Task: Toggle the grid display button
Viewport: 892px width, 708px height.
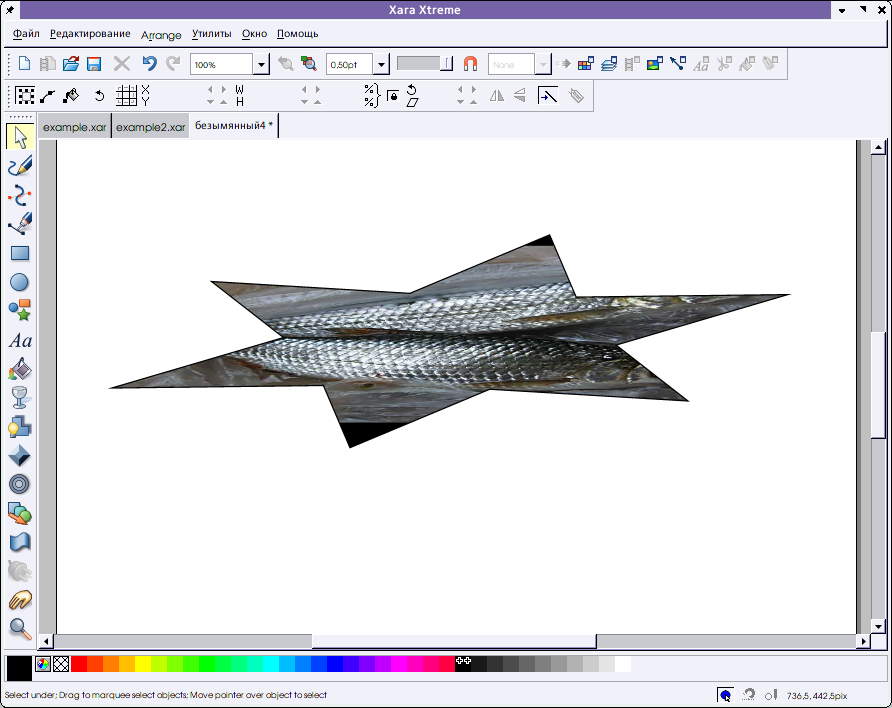Action: [x=126, y=96]
